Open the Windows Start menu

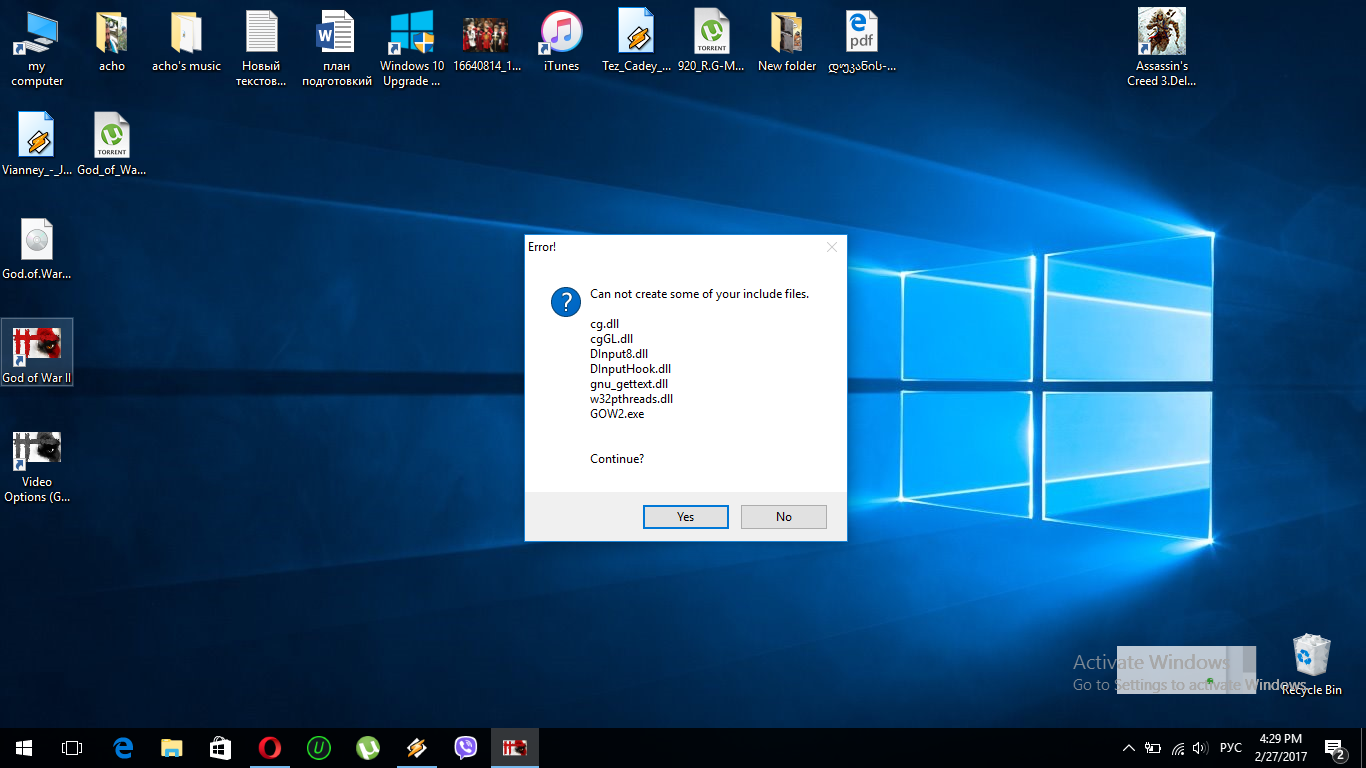tap(24, 748)
